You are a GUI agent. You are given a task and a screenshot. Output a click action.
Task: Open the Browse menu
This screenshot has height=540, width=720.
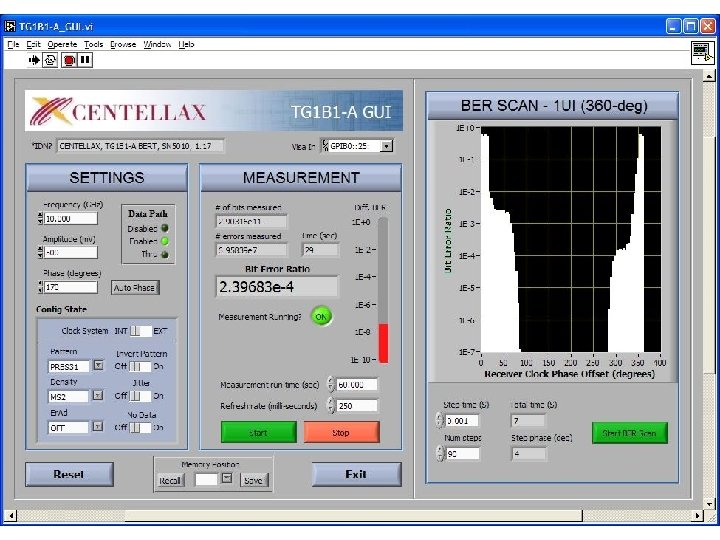coord(123,45)
